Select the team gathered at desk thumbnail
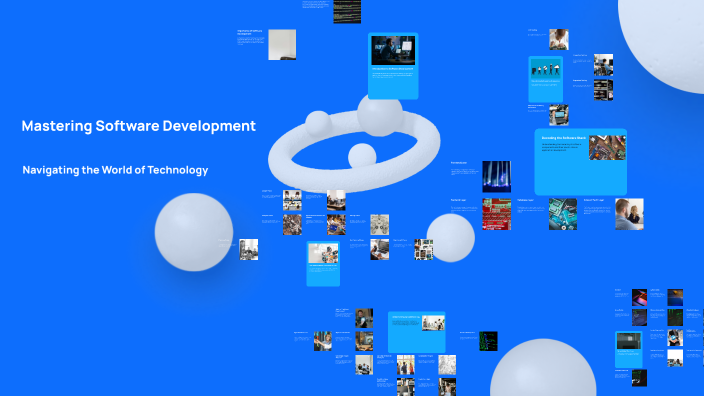This screenshot has height=396, width=704. click(364, 365)
